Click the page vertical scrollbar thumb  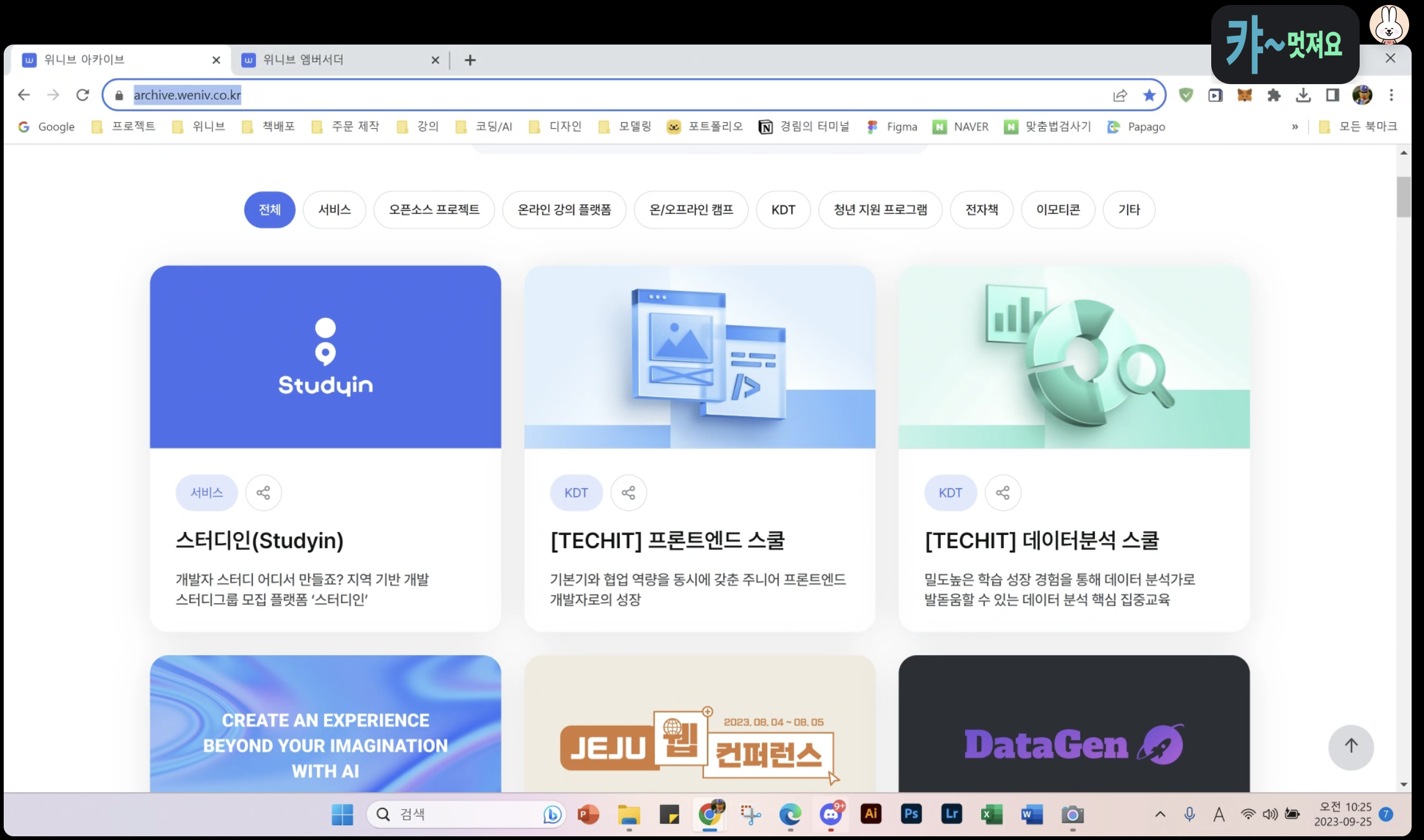coord(1404,197)
